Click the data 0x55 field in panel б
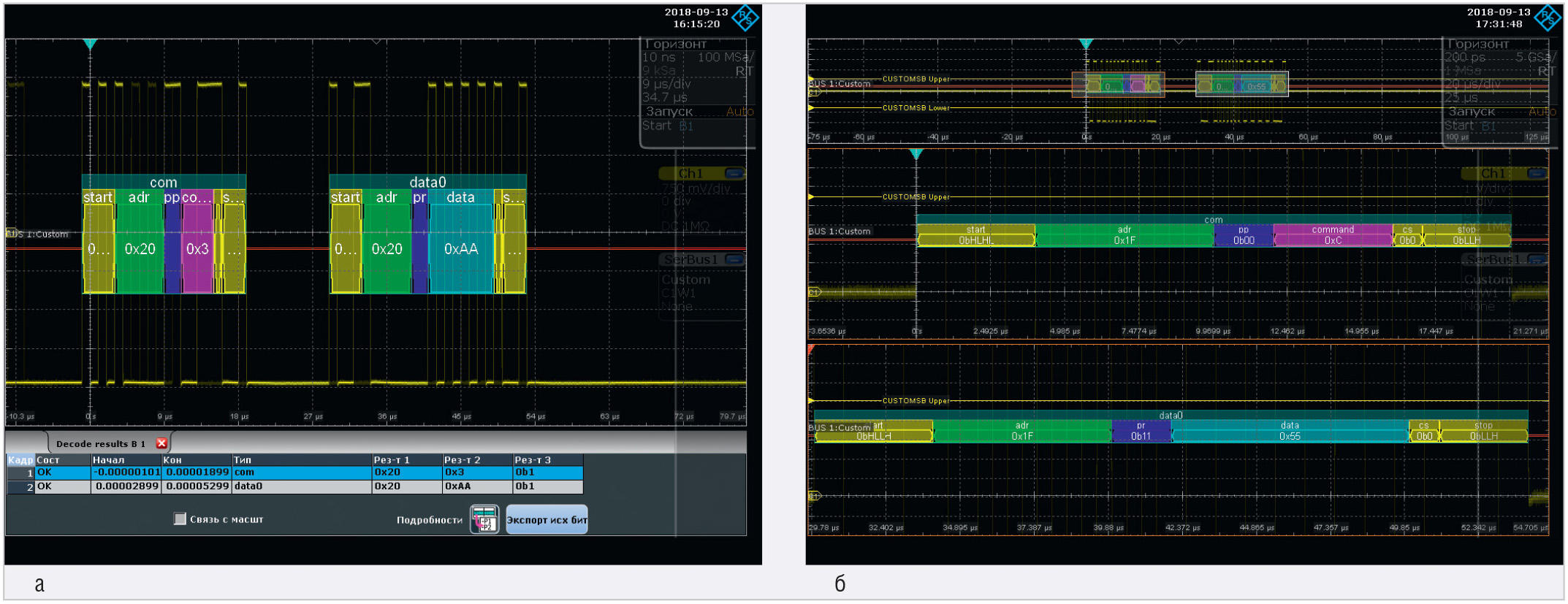The width and height of the screenshot is (1568, 604). point(1290,431)
